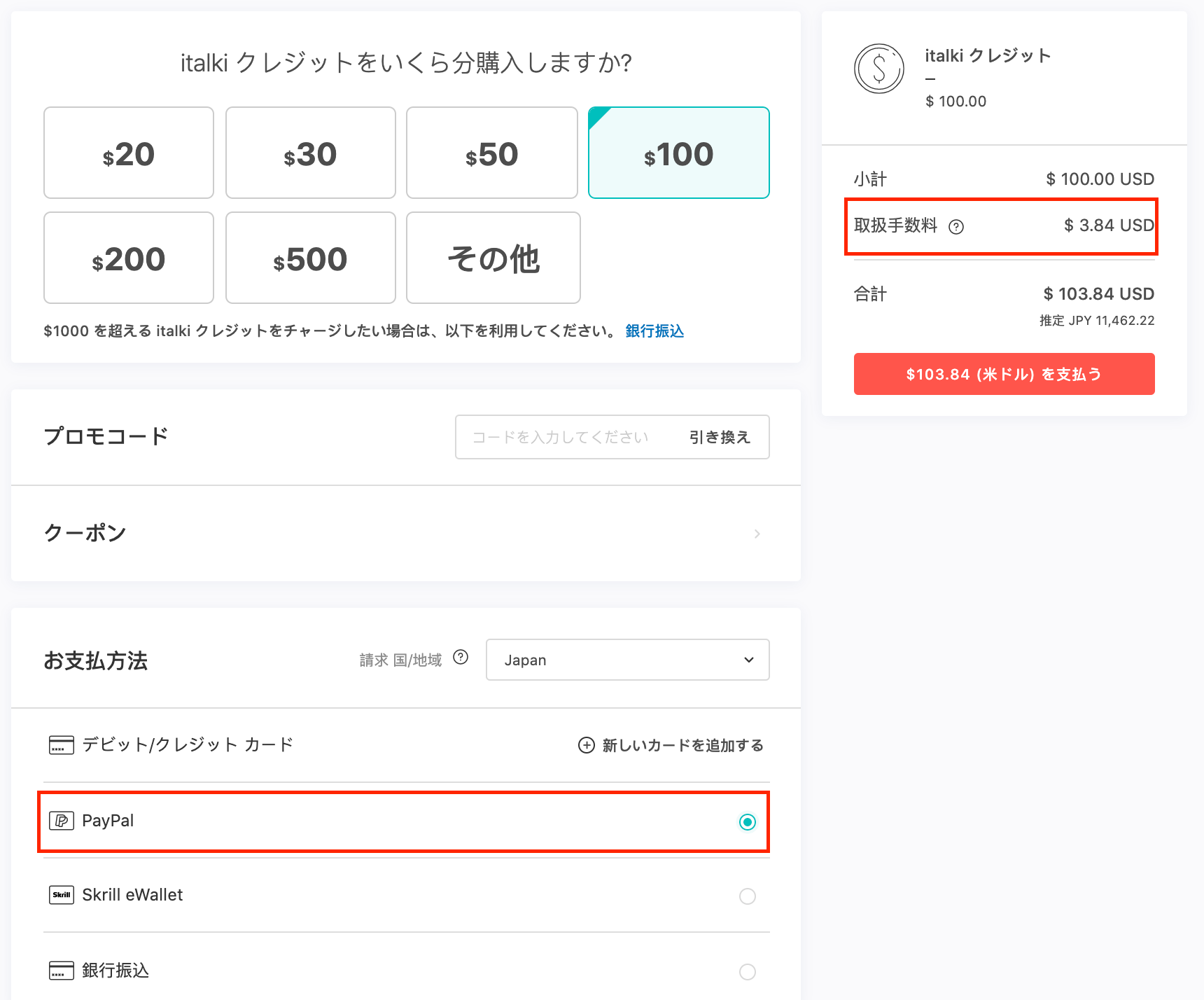Click help icon next to 請求 国/地域
Screen dimensions: 1204x1000
pyautogui.click(x=461, y=657)
